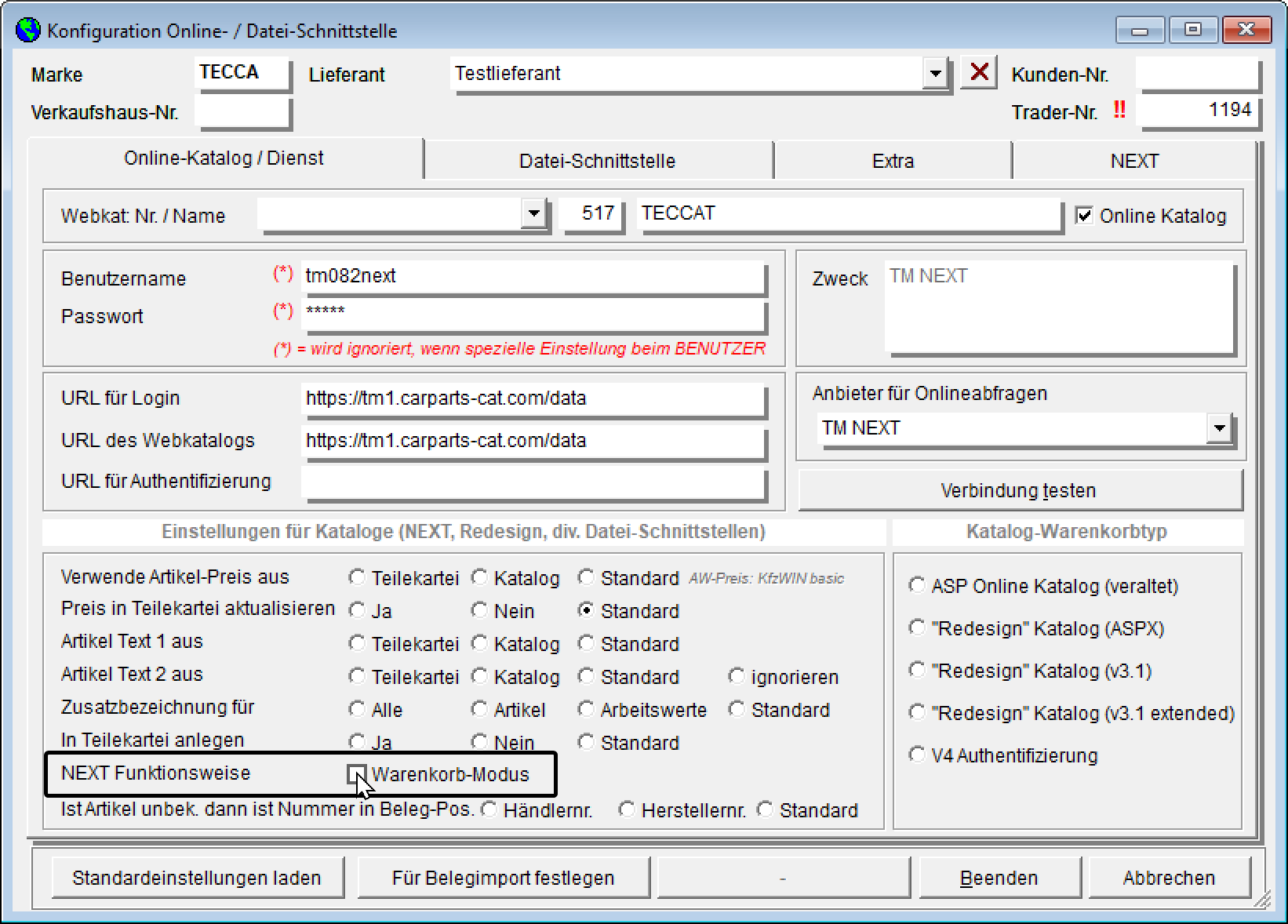Open Anbieter für Onlineabfragen dropdown
The width and height of the screenshot is (1288, 924).
(x=1219, y=428)
